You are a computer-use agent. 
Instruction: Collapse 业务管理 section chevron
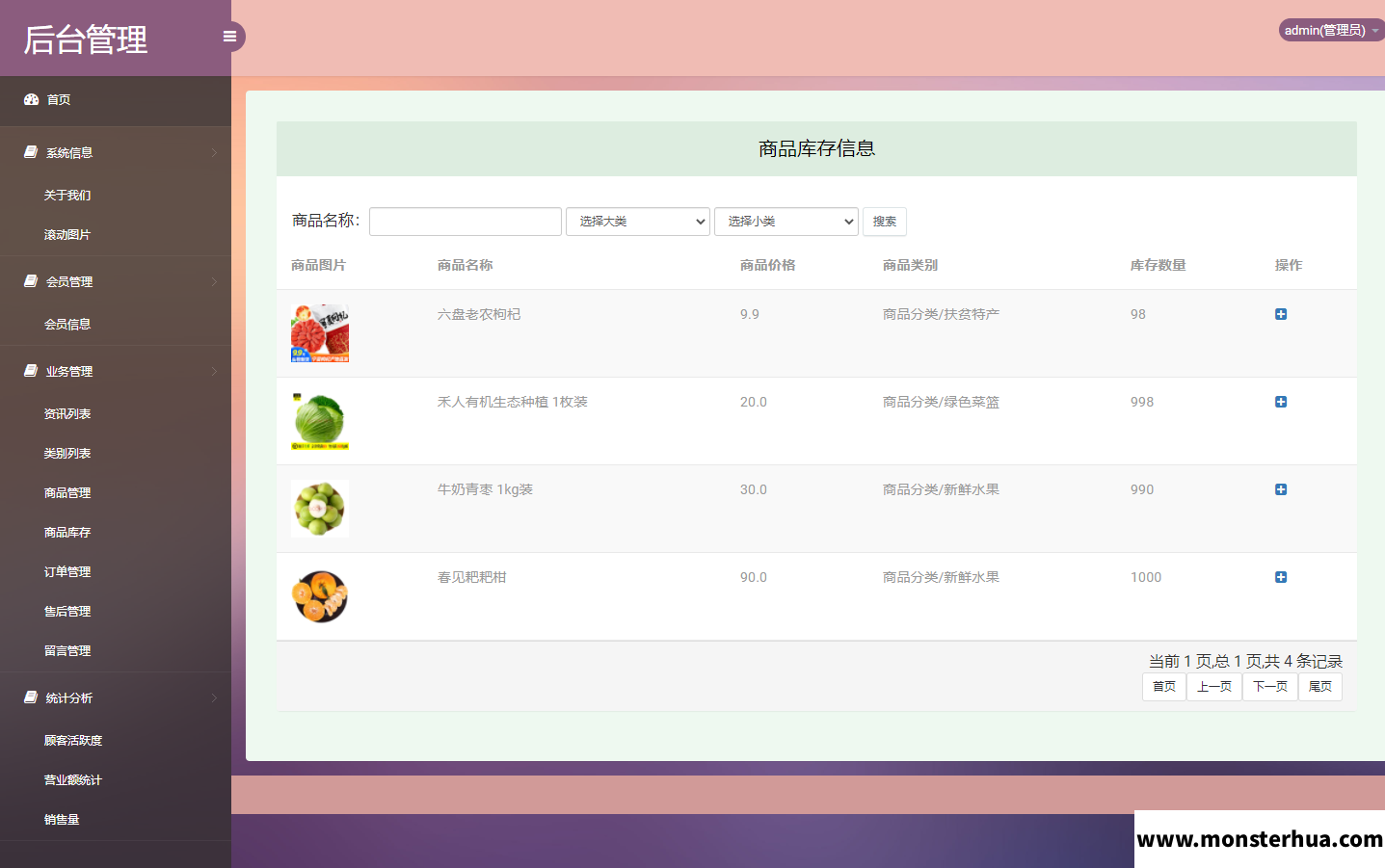point(214,371)
